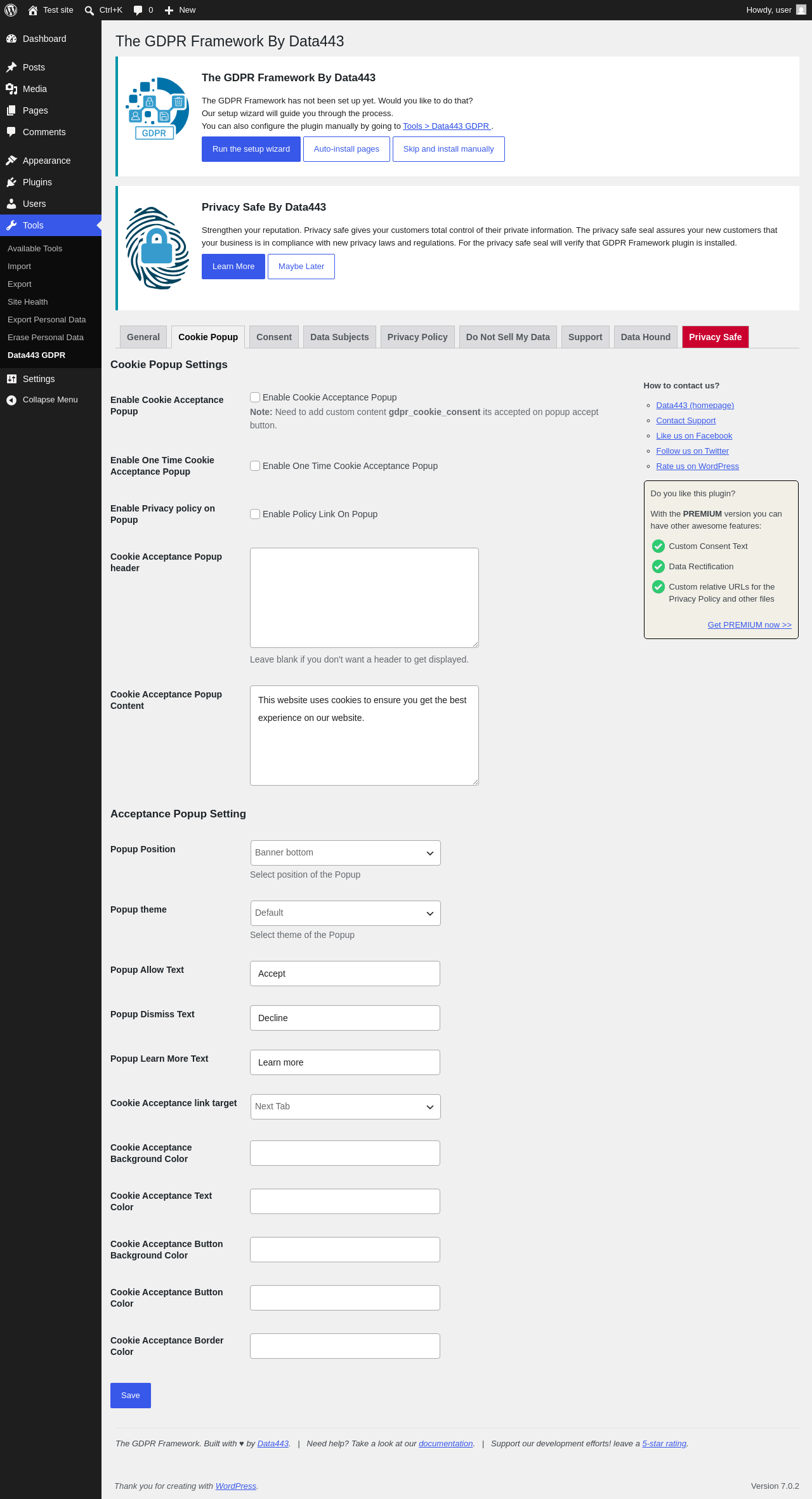This screenshot has height=1499, width=812.
Task: Click the Comments sidebar icon
Action: pyautogui.click(x=11, y=132)
